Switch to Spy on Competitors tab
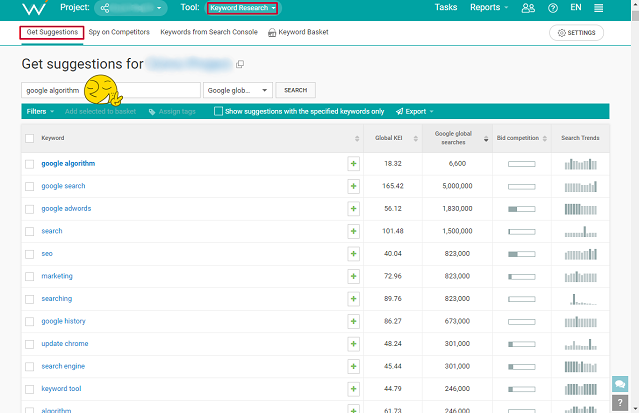Viewport: 639px width, 413px height. (119, 32)
